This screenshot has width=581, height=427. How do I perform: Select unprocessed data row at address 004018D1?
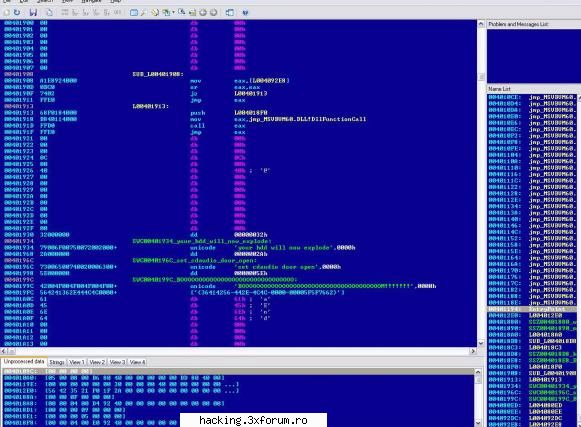(x=238, y=410)
